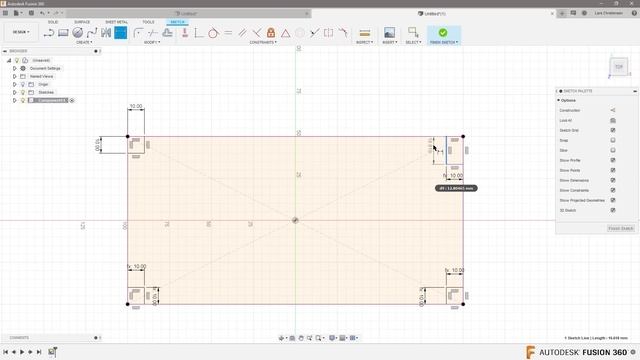Open the Modify dropdown menu
The height and width of the screenshot is (360, 640).
[x=152, y=42]
